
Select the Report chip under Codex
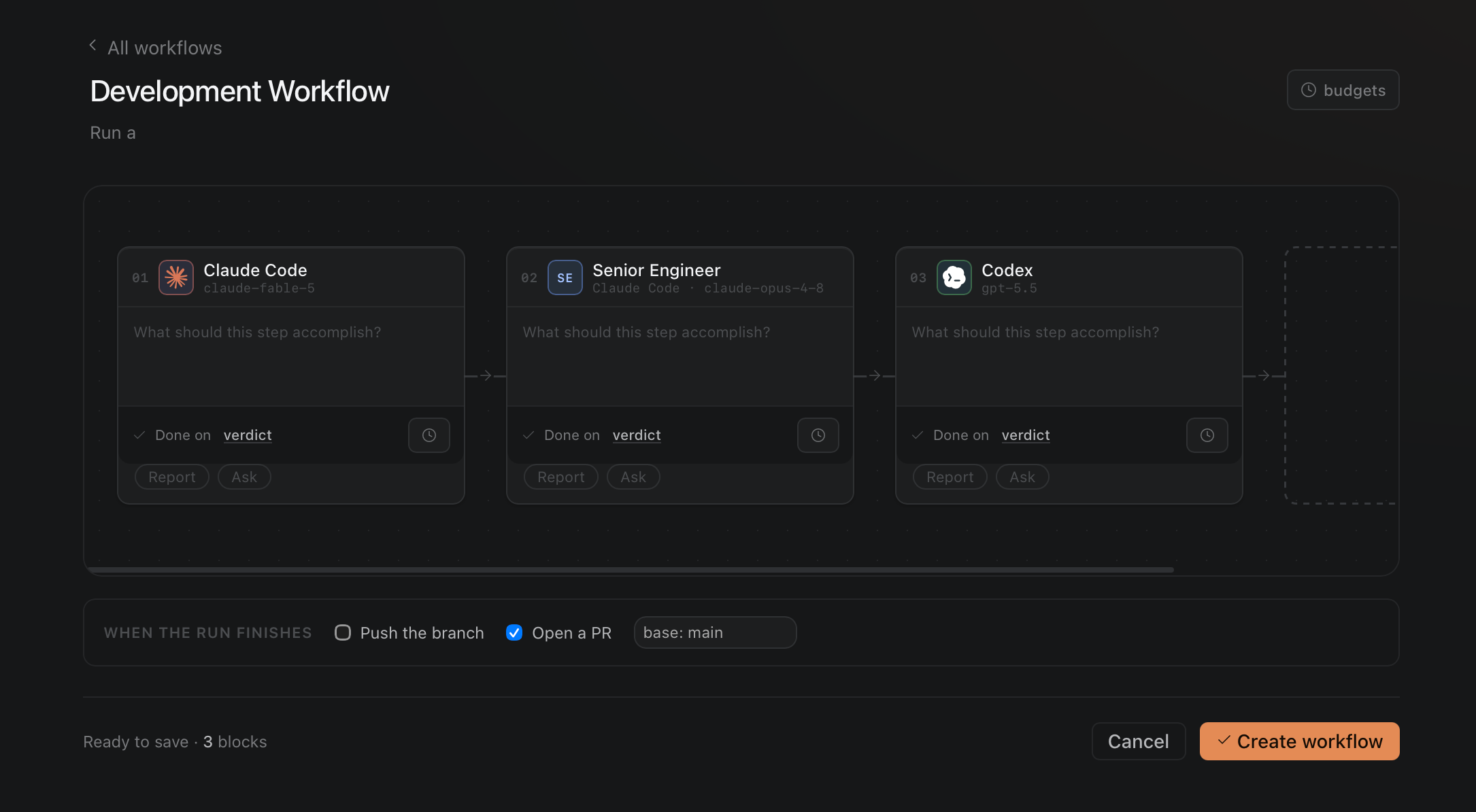click(950, 477)
